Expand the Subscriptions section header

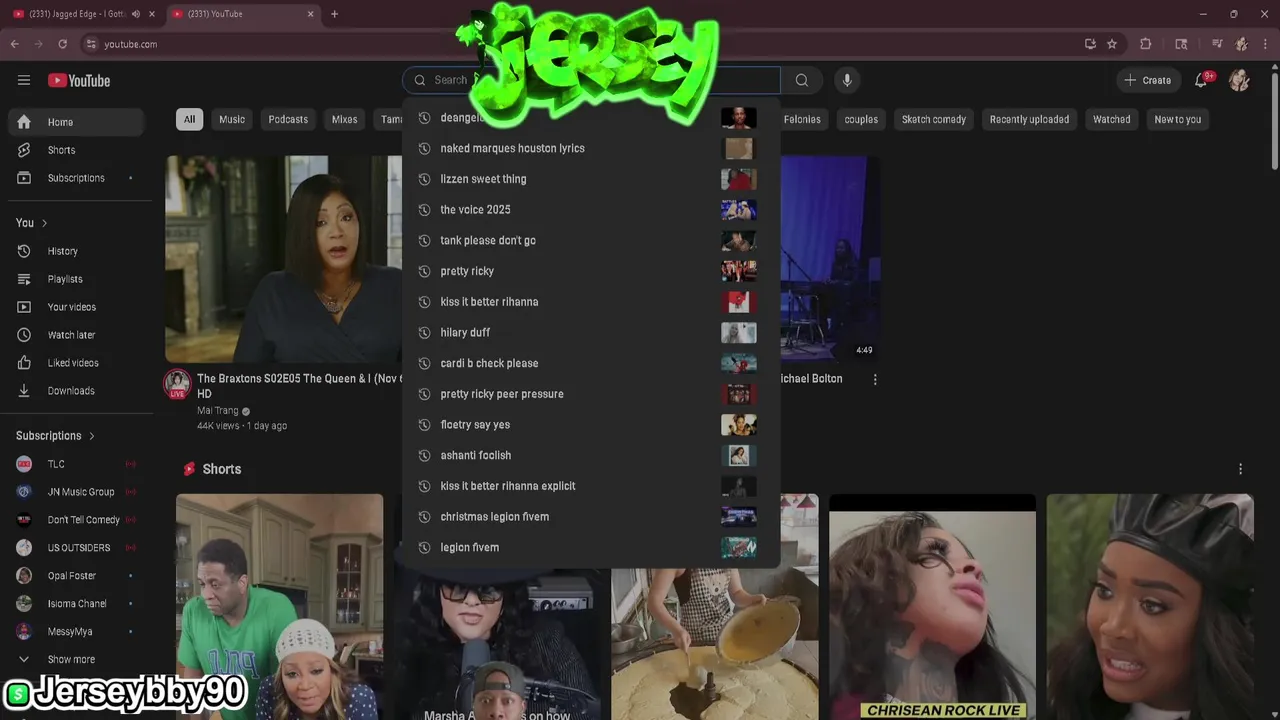point(55,436)
